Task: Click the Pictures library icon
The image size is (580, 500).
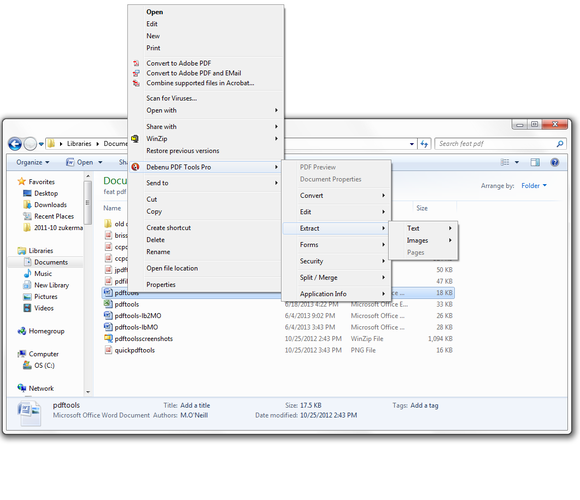Action: (x=27, y=296)
